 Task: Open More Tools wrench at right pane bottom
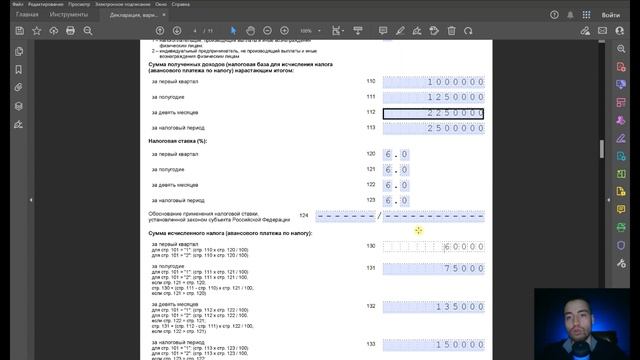[x=621, y=263]
